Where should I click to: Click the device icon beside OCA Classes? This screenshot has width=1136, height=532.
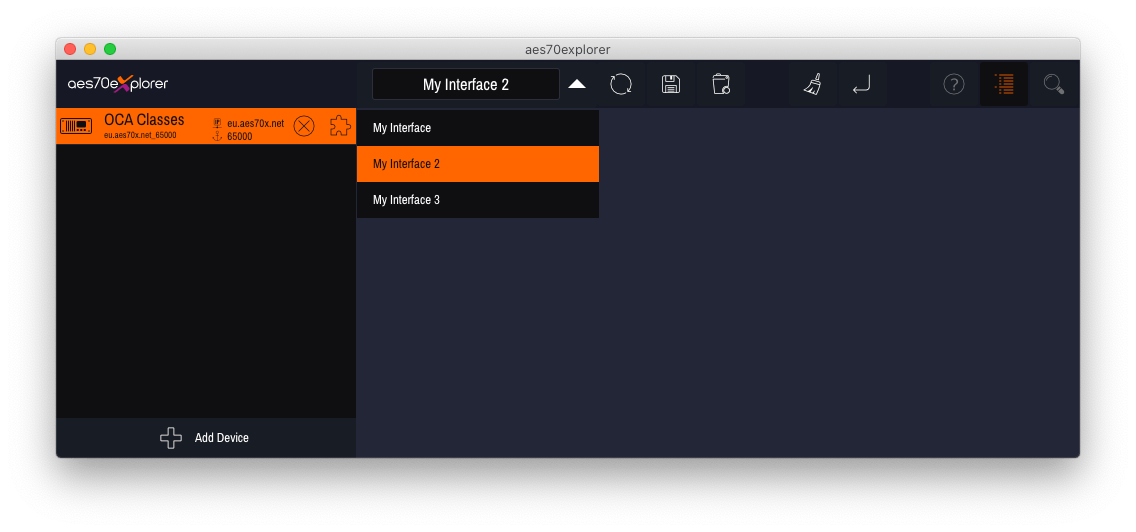coord(76,126)
